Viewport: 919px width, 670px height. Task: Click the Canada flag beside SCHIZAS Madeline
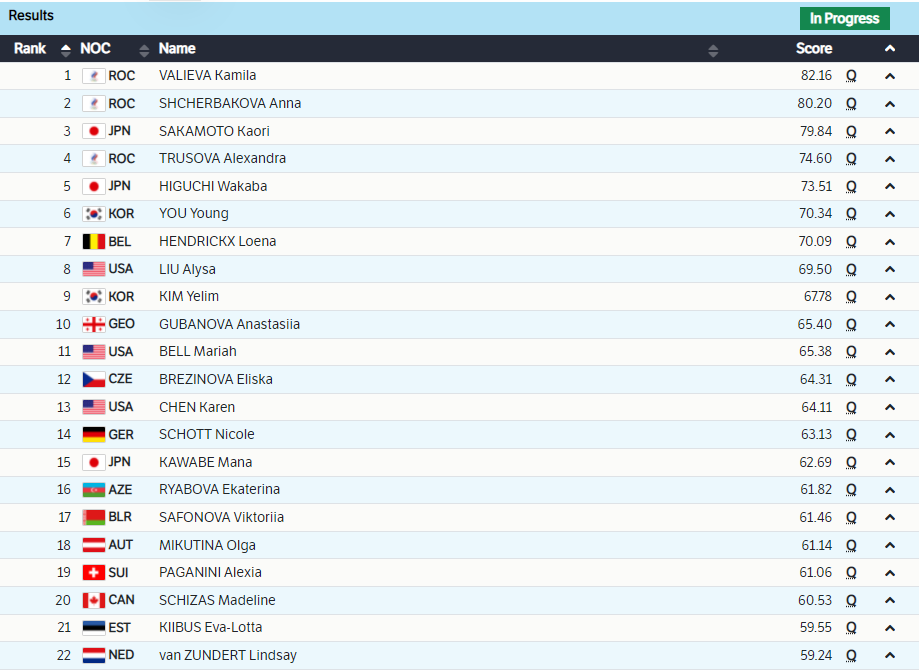(x=93, y=600)
